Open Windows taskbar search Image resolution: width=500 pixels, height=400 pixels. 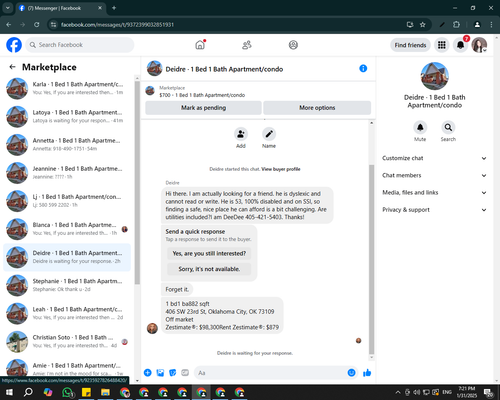click(x=28, y=392)
